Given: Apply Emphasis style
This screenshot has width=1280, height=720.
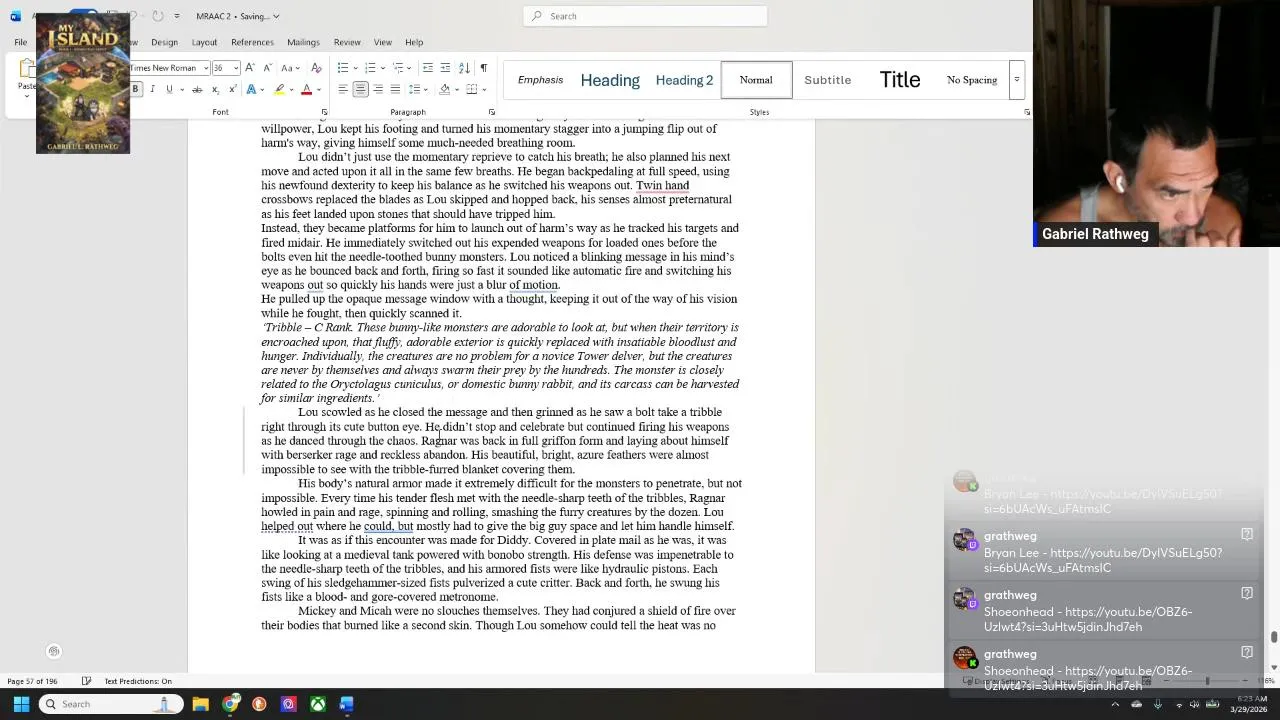Looking at the screenshot, I should pos(540,80).
